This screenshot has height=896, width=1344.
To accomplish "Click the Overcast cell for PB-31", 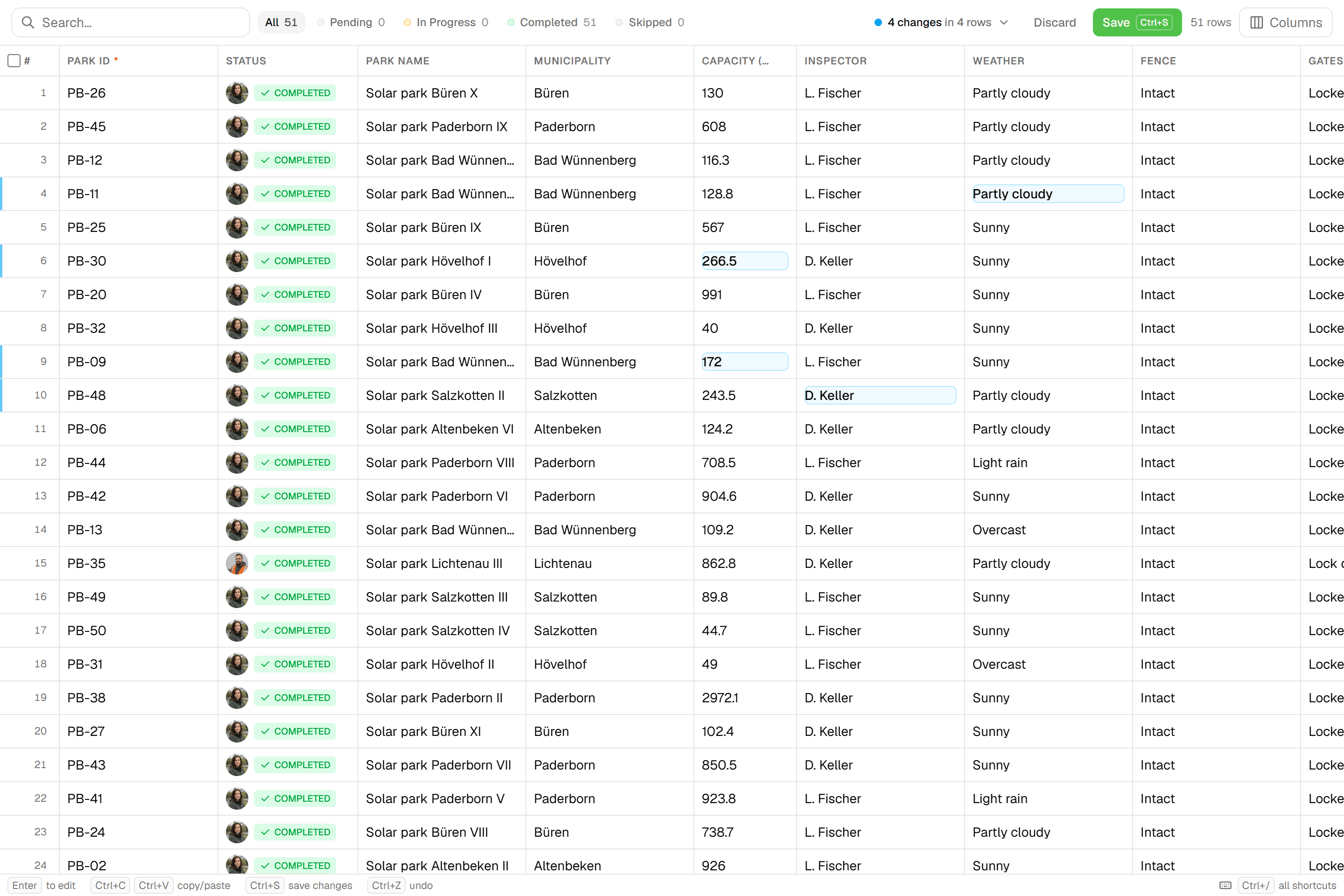I will point(1048,664).
